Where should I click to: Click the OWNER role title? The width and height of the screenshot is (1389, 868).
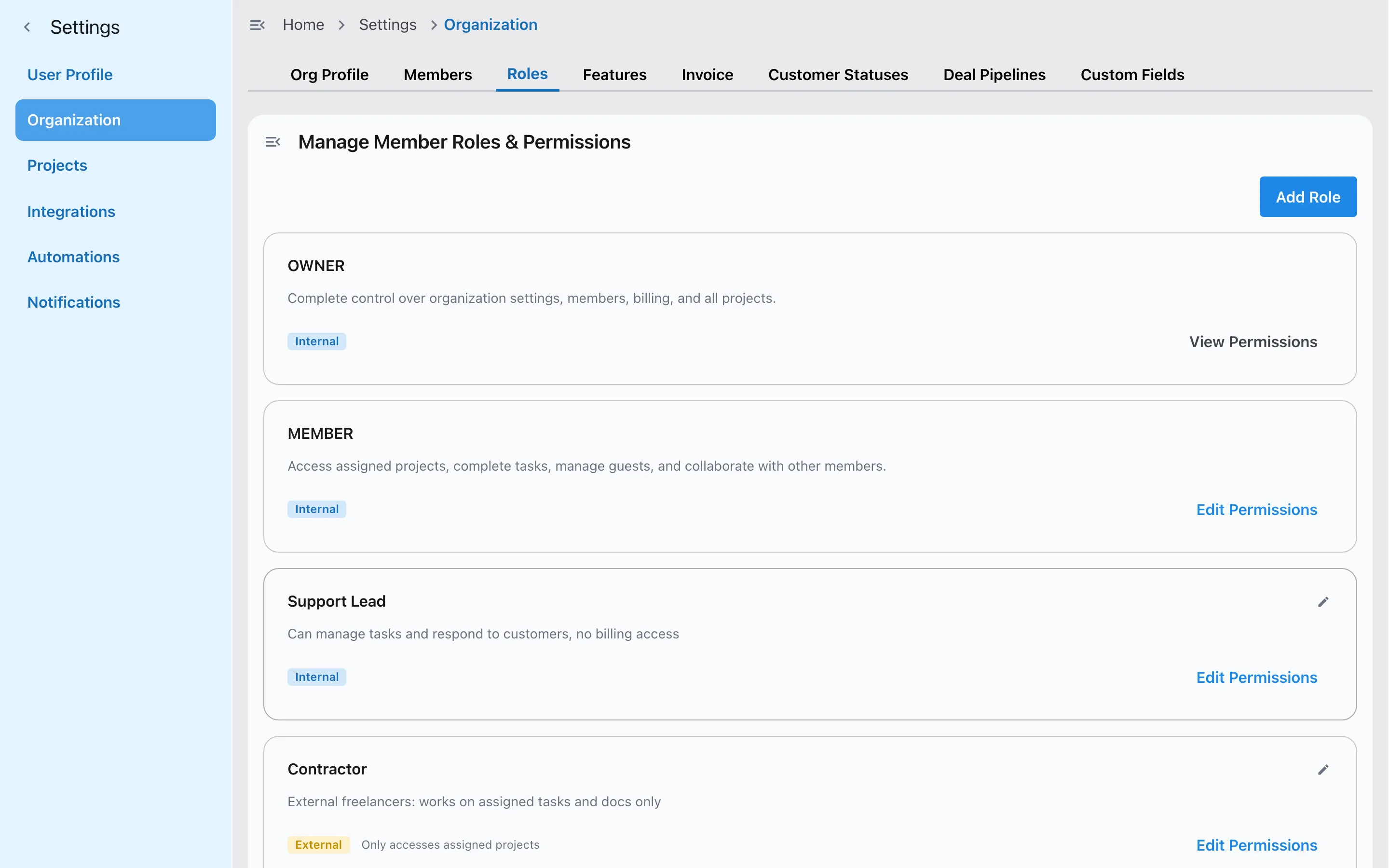[x=316, y=266]
